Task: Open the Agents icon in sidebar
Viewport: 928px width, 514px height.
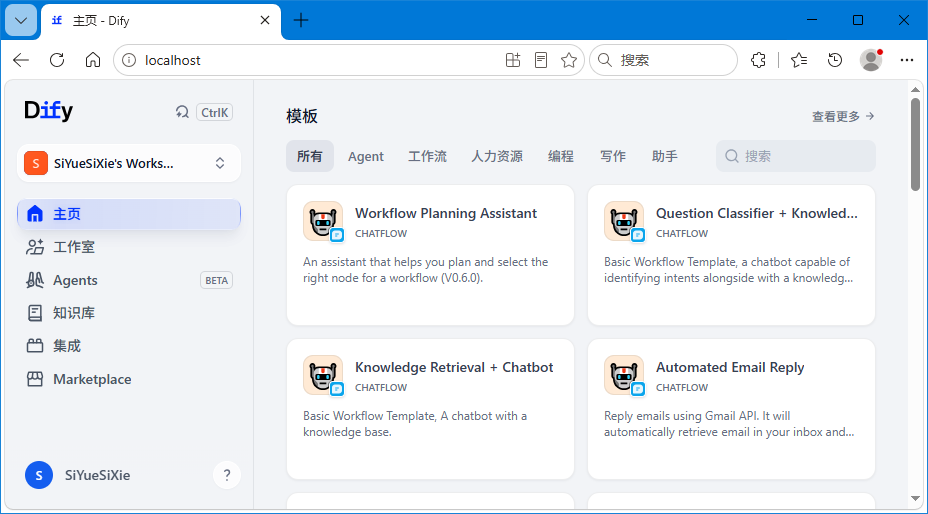Action: point(35,280)
